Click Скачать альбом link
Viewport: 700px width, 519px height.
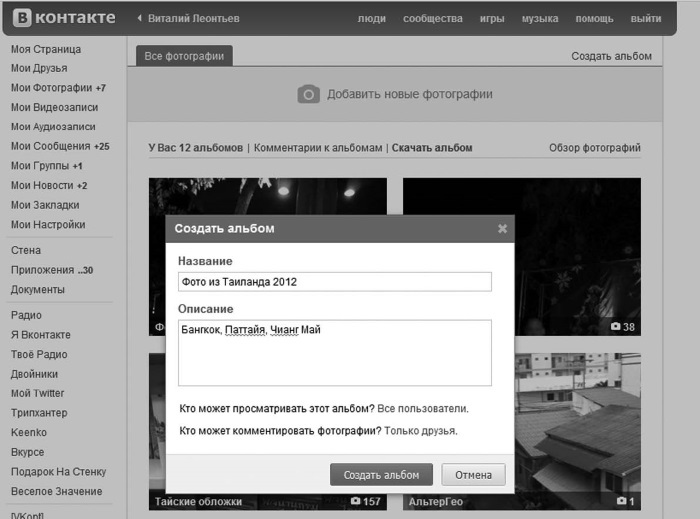[432, 148]
